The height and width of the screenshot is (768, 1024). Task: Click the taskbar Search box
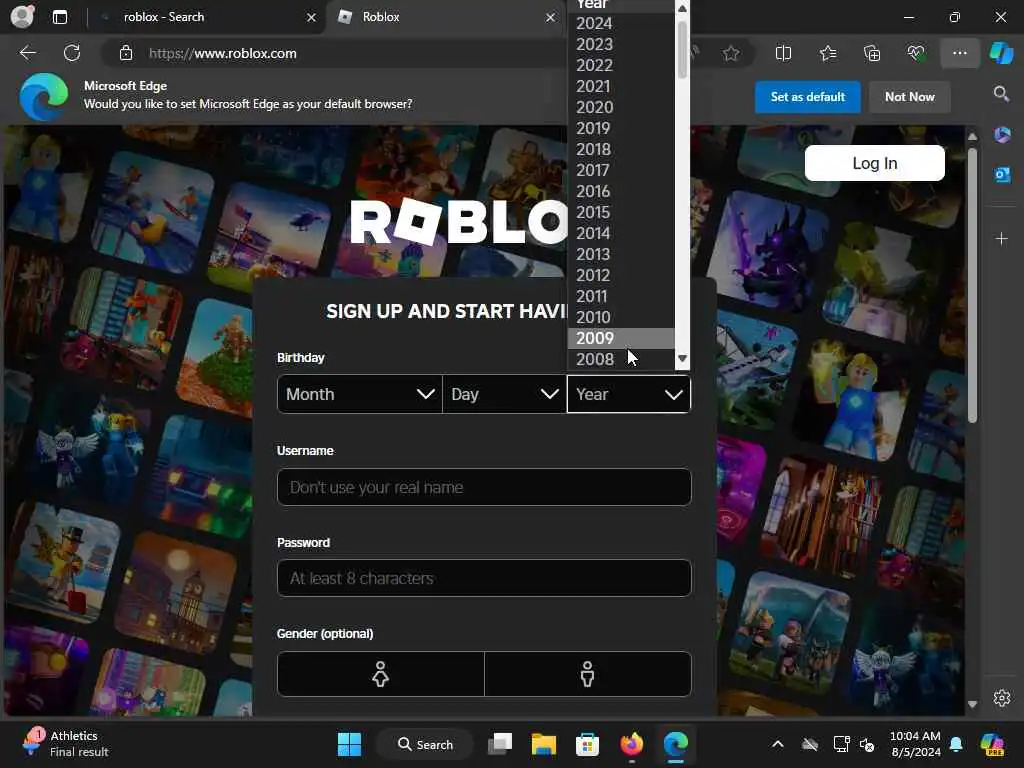tap(425, 744)
